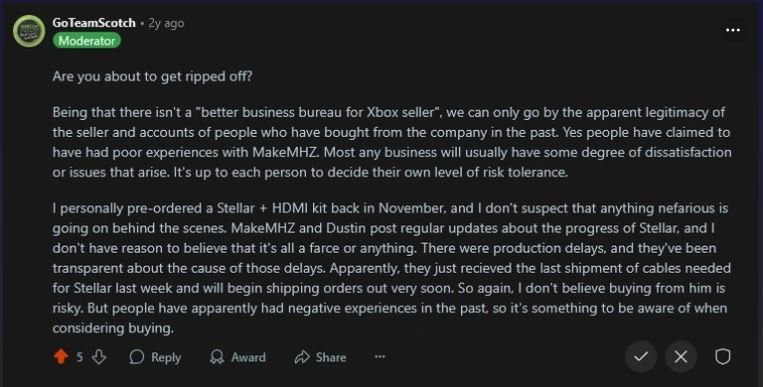Remove the comment with the X button

pyautogui.click(x=681, y=357)
